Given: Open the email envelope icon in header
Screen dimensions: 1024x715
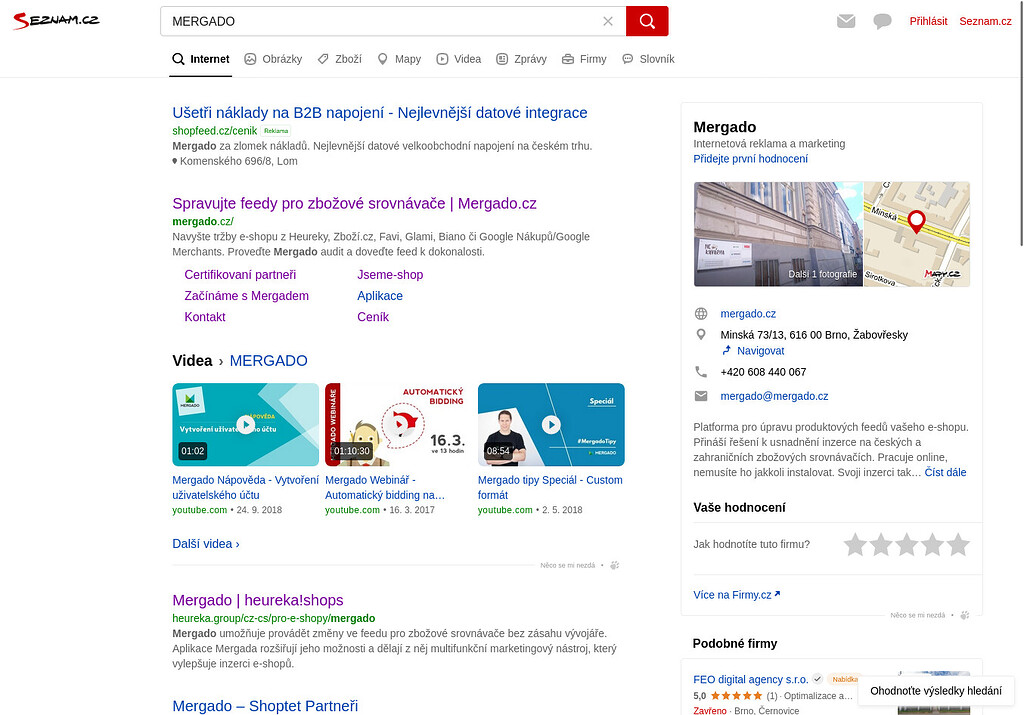Looking at the screenshot, I should pos(846,21).
